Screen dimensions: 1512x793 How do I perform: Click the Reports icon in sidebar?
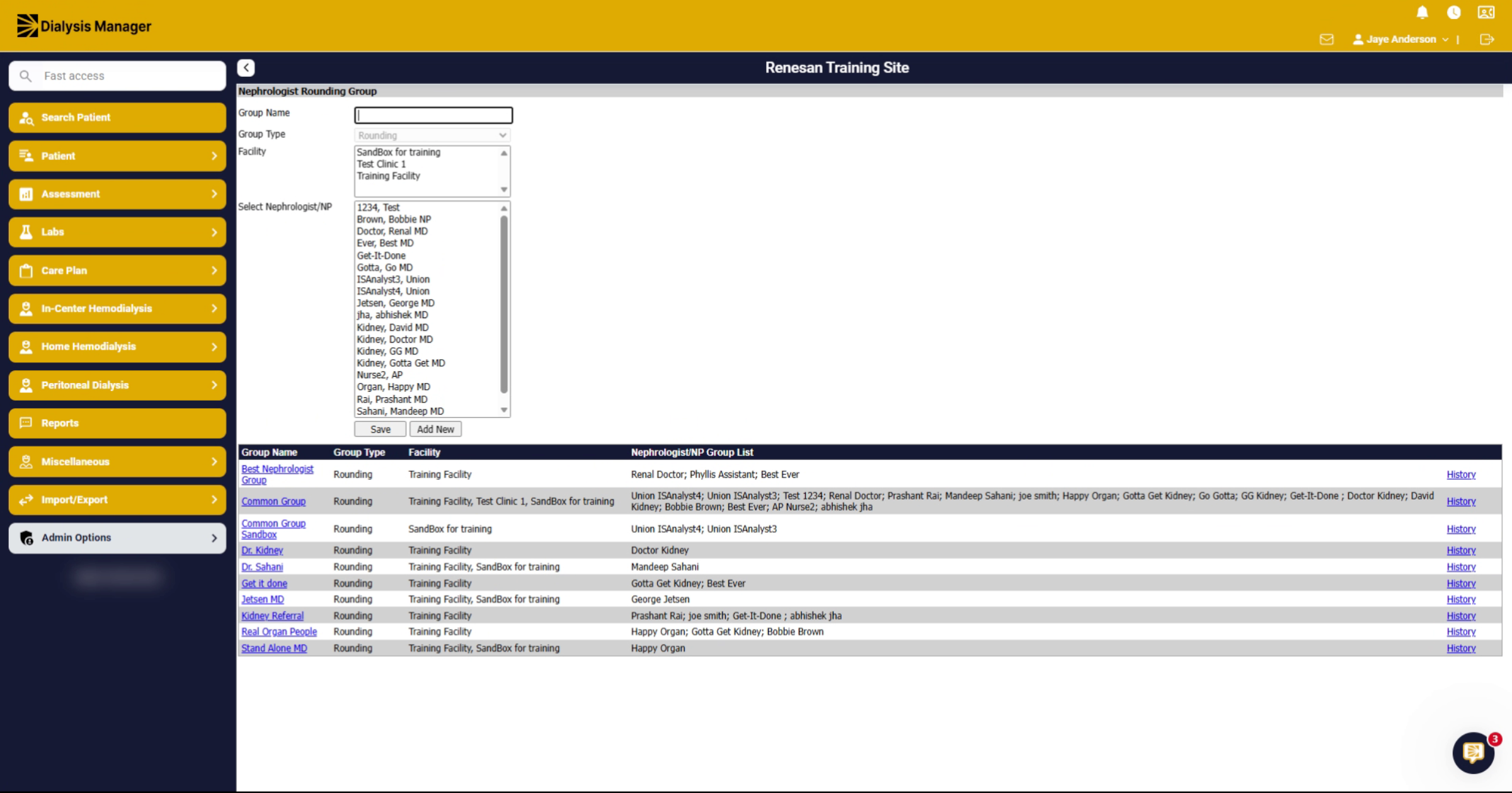(x=26, y=423)
